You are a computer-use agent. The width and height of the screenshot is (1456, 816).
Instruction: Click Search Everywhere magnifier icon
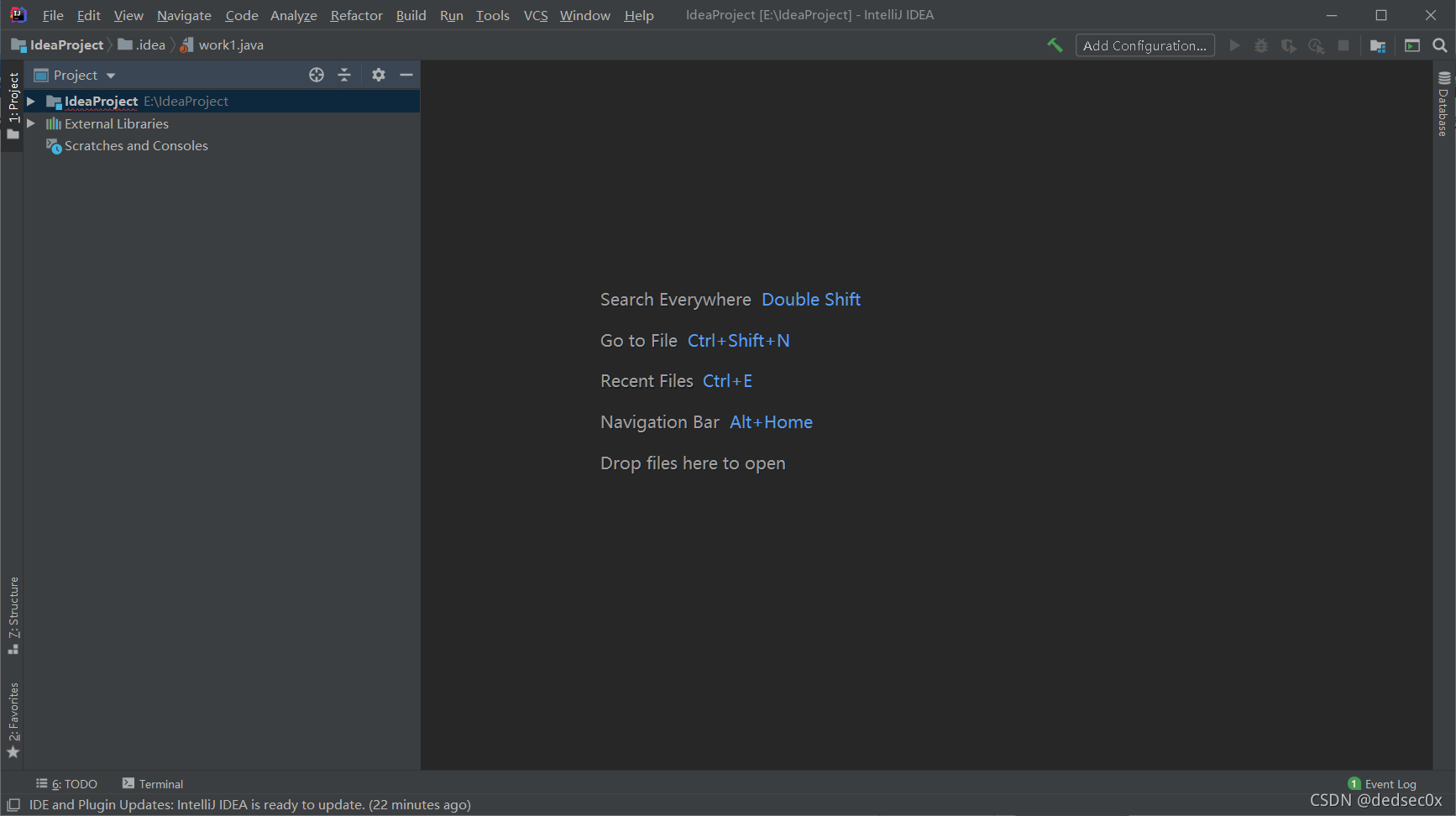tap(1440, 45)
